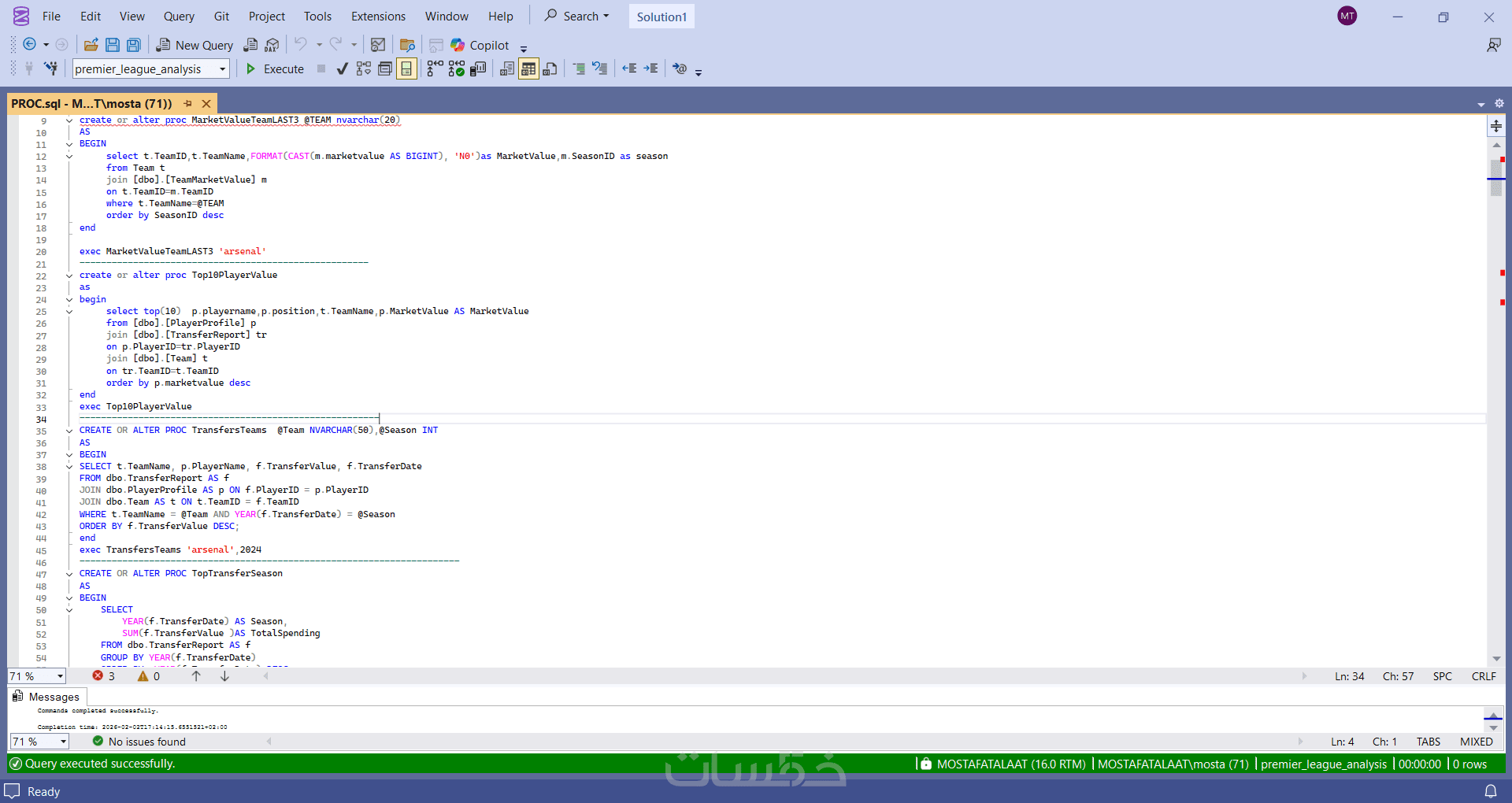Uncomment the selected lines
The height and width of the screenshot is (803, 1512).
tap(600, 68)
